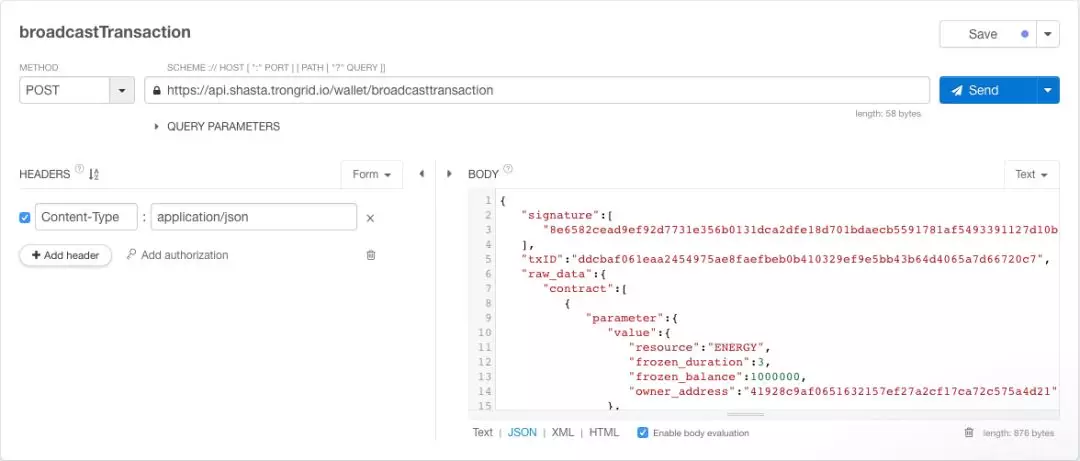The height and width of the screenshot is (461, 1080).
Task: Click the Add header button
Action: pos(65,255)
